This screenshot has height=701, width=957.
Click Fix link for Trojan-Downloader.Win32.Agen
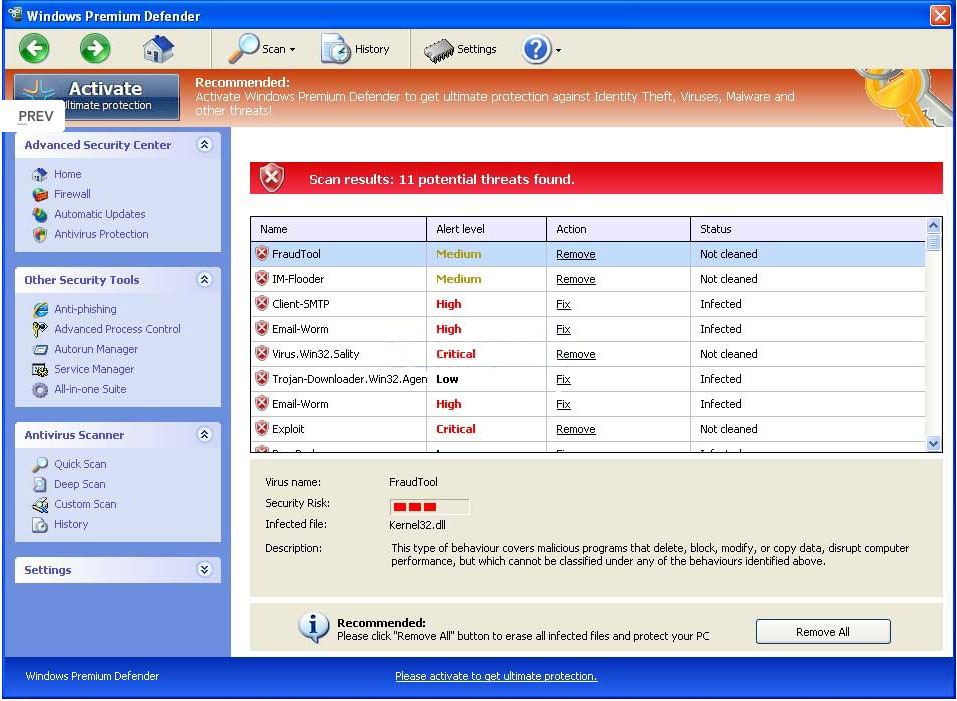pyautogui.click(x=563, y=379)
